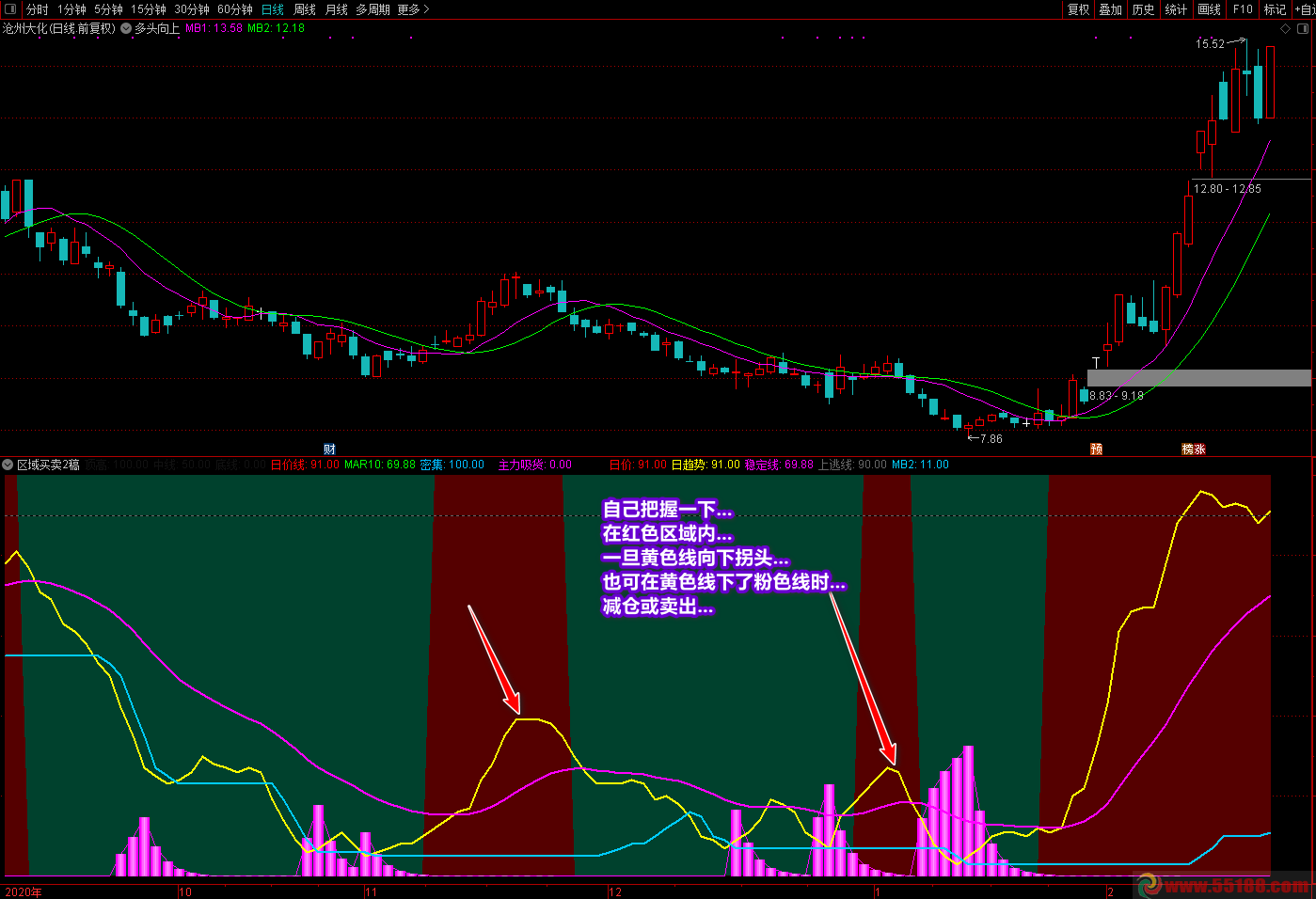Open the 画线 drawing tools
This screenshot has height=899, width=1316.
point(1209,9)
